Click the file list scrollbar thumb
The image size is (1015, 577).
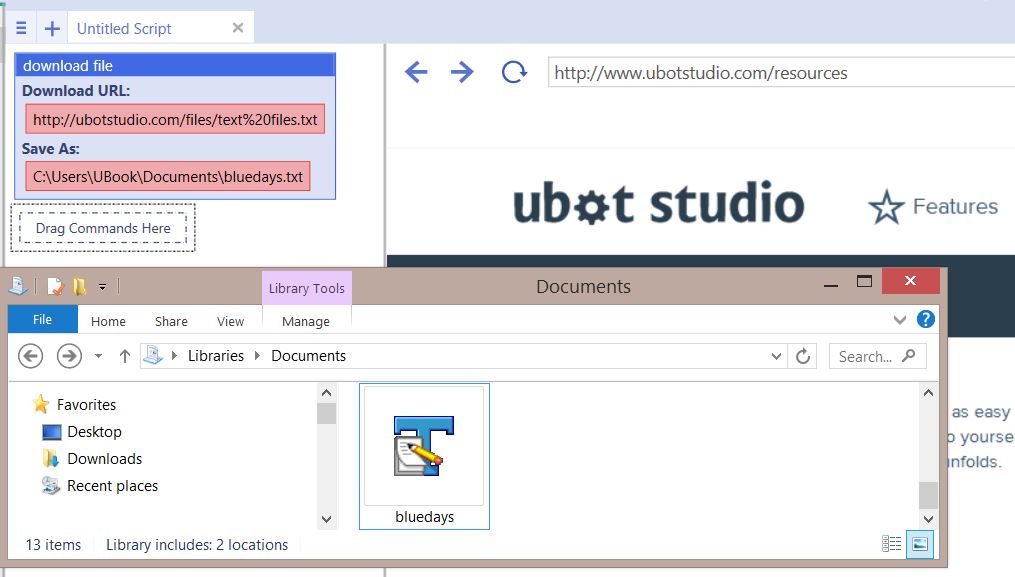pyautogui.click(x=928, y=495)
